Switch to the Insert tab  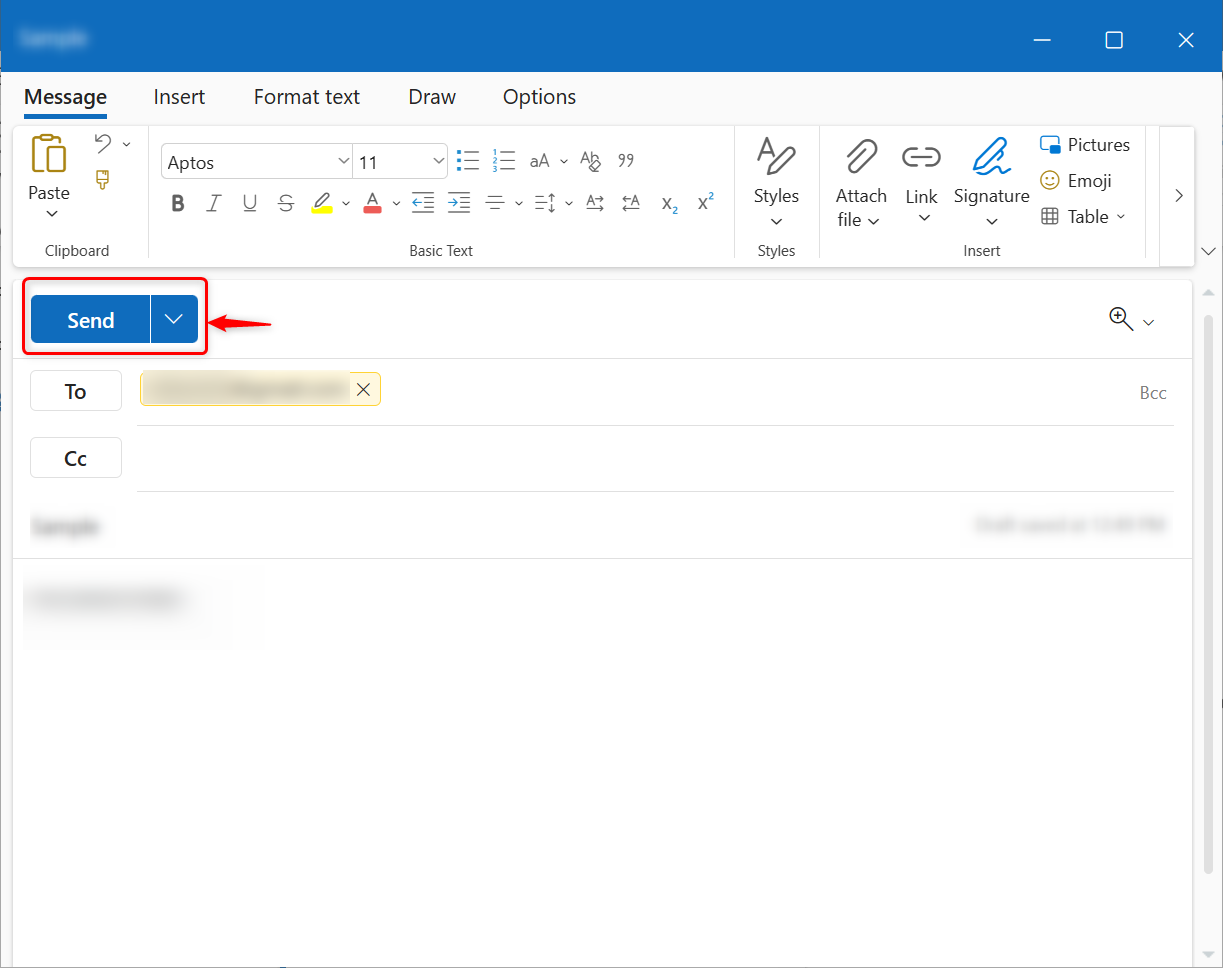pos(179,97)
